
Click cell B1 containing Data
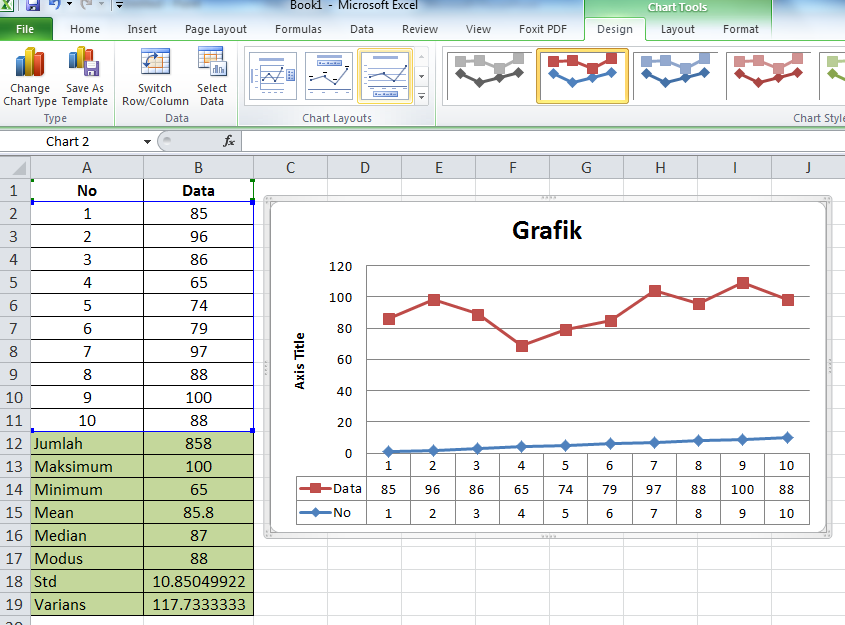click(x=198, y=191)
